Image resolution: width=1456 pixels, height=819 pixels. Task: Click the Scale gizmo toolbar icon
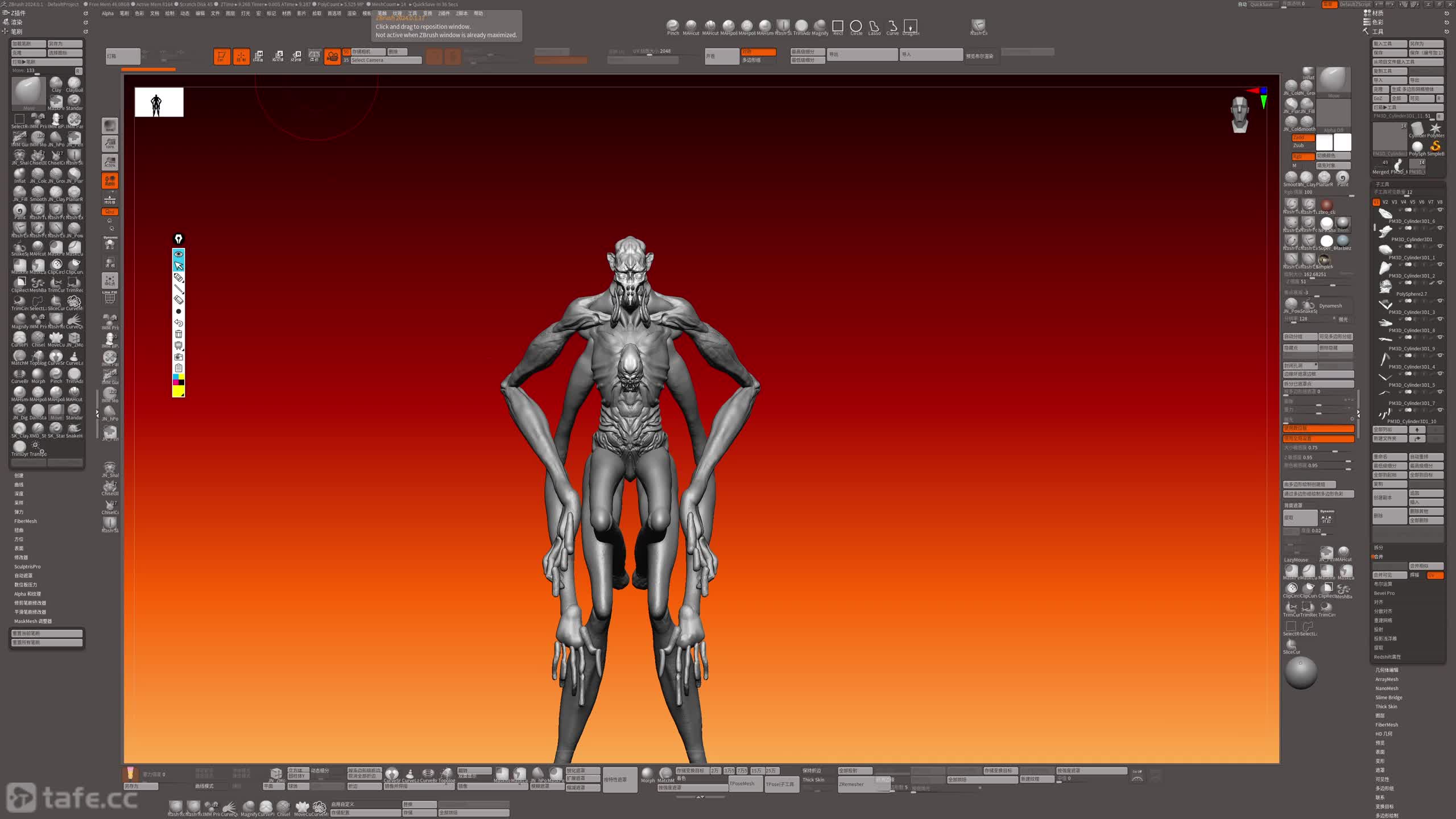278,56
